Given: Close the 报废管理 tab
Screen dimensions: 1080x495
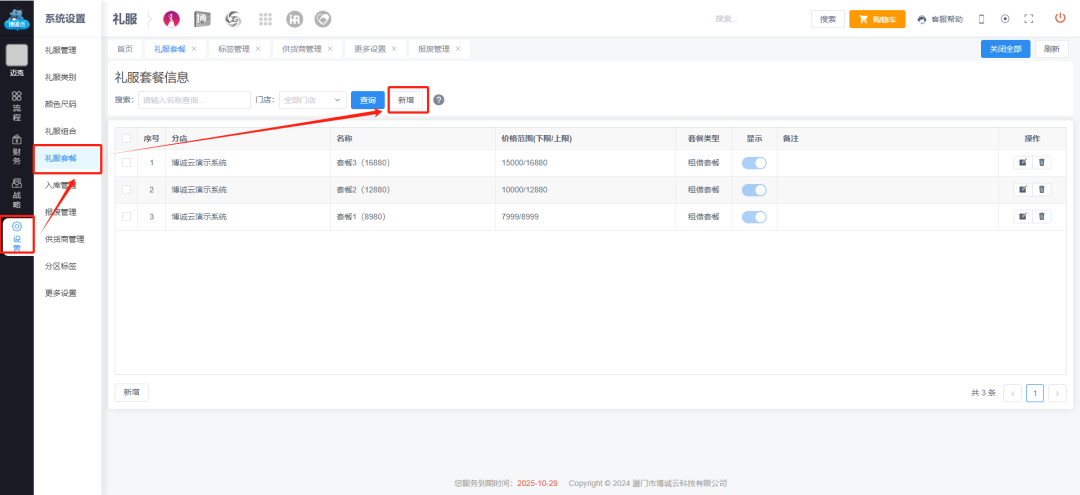Looking at the screenshot, I should pos(457,49).
